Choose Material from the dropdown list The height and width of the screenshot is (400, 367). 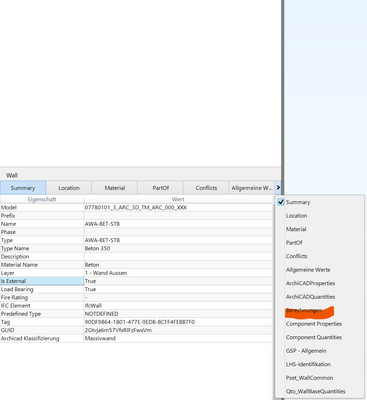coord(296,229)
